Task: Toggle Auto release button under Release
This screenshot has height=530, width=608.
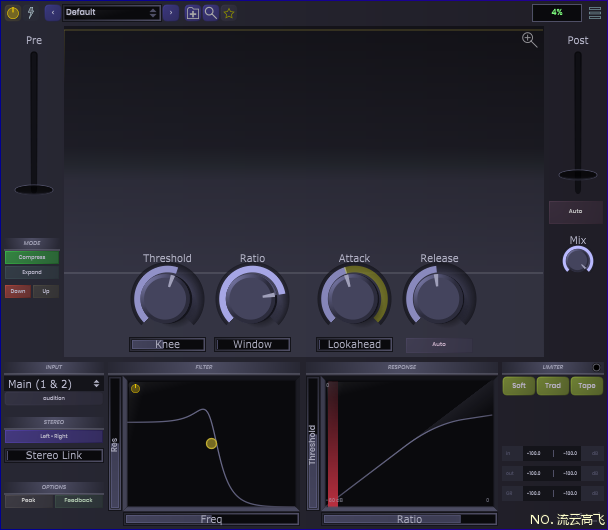Action: pos(439,345)
